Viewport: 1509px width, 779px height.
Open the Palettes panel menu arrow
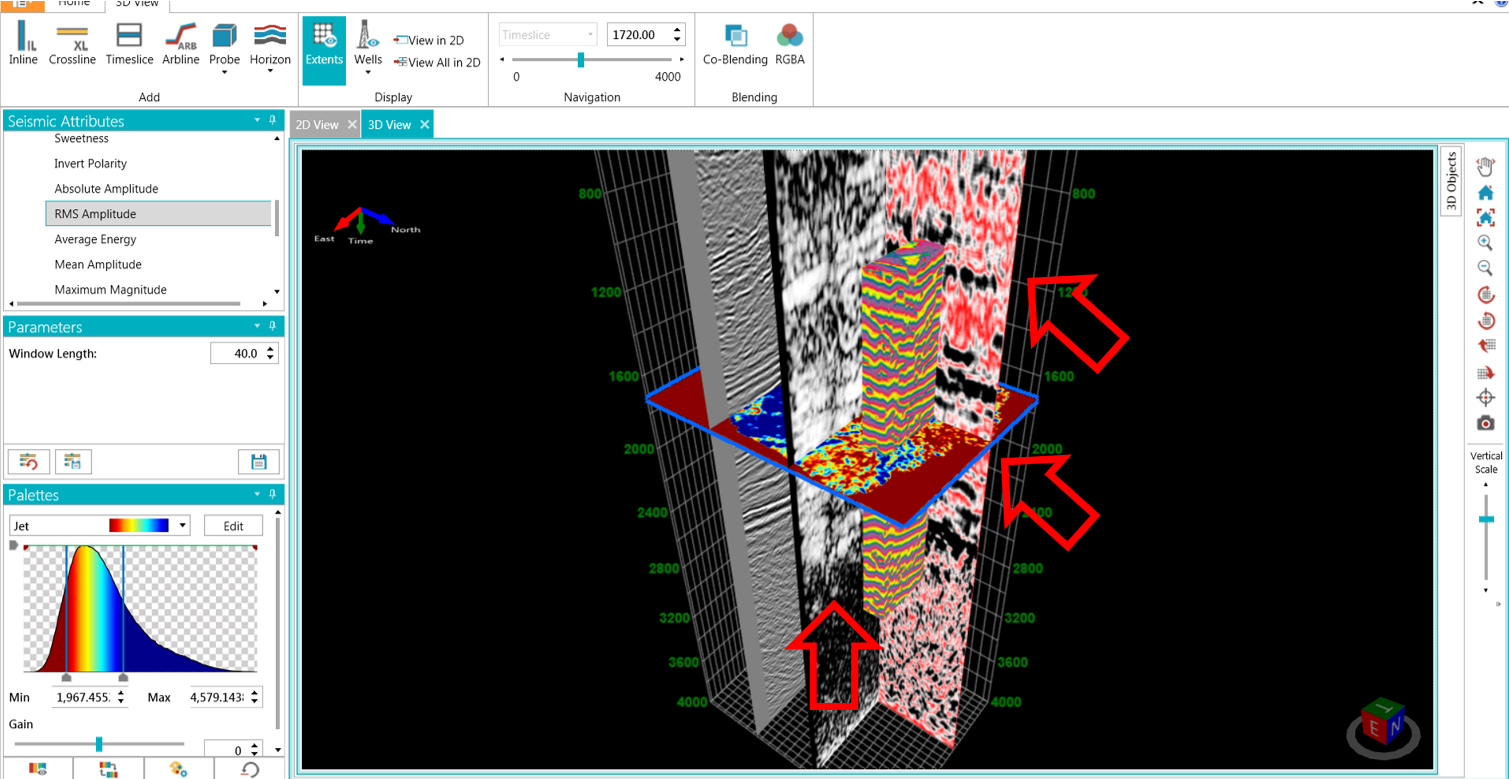257,495
